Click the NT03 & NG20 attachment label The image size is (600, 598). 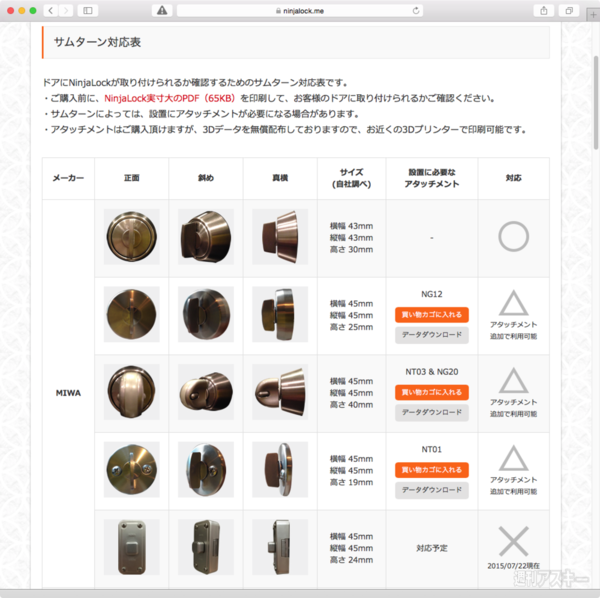[432, 372]
